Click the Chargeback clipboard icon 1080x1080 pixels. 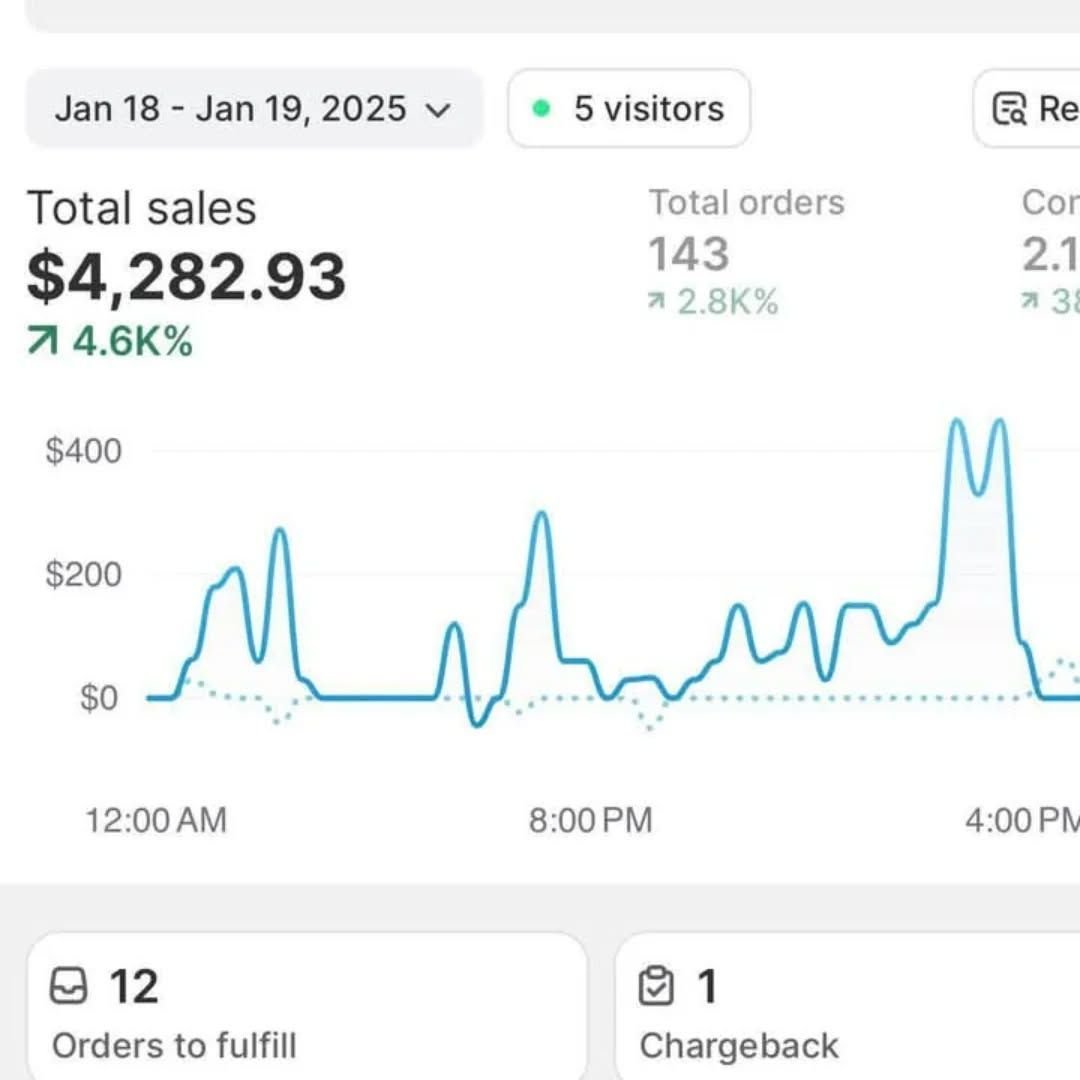tap(658, 985)
